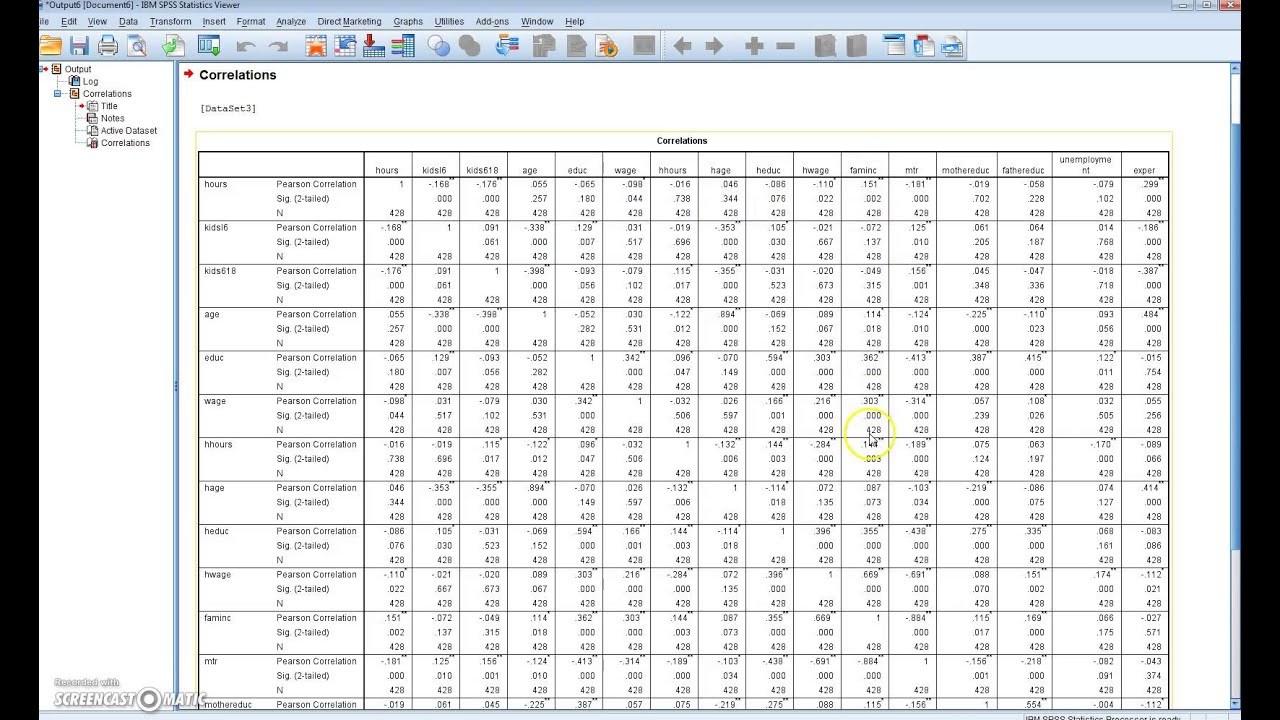Insert Heading toolbar icon
The height and width of the screenshot is (720, 1280).
coord(894,45)
